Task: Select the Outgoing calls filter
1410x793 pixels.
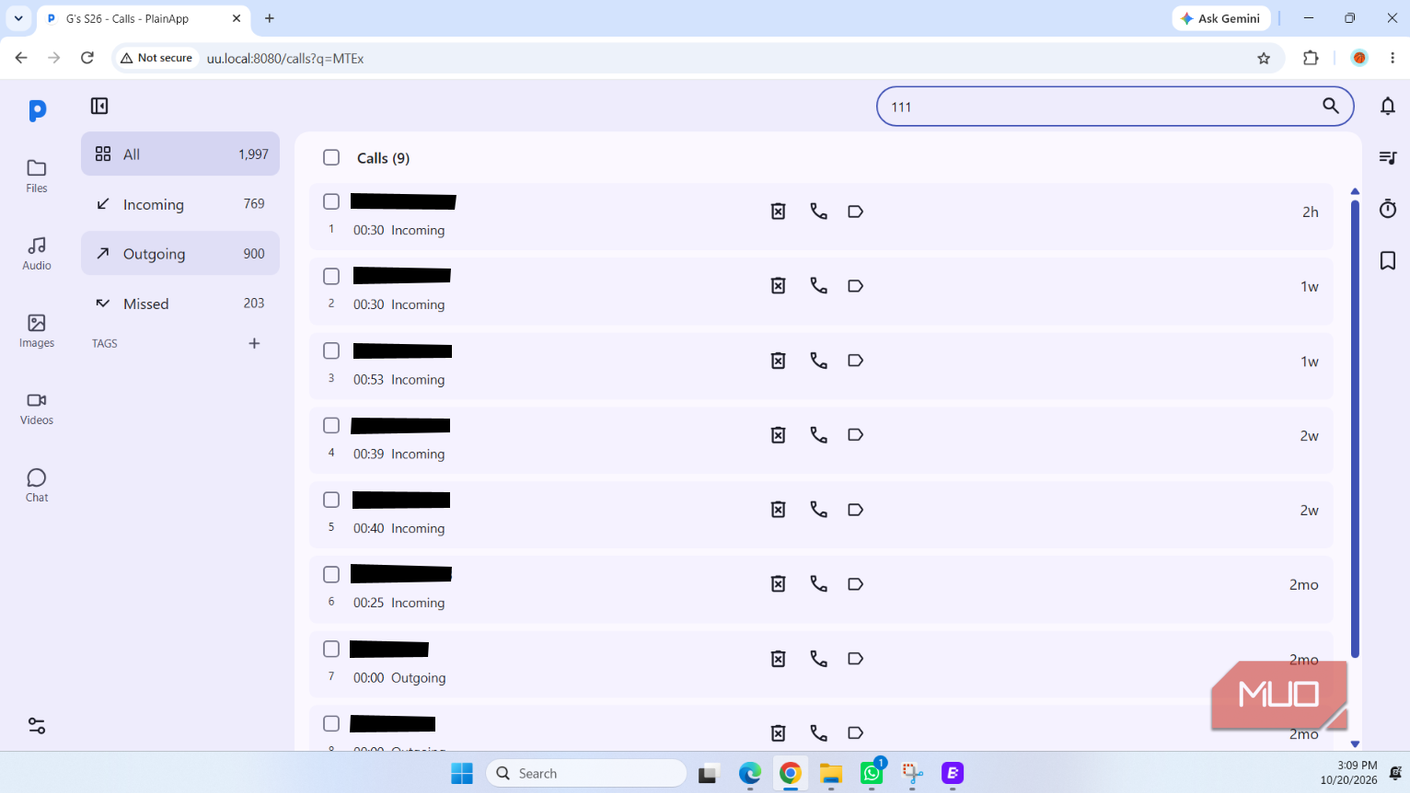Action: (180, 254)
